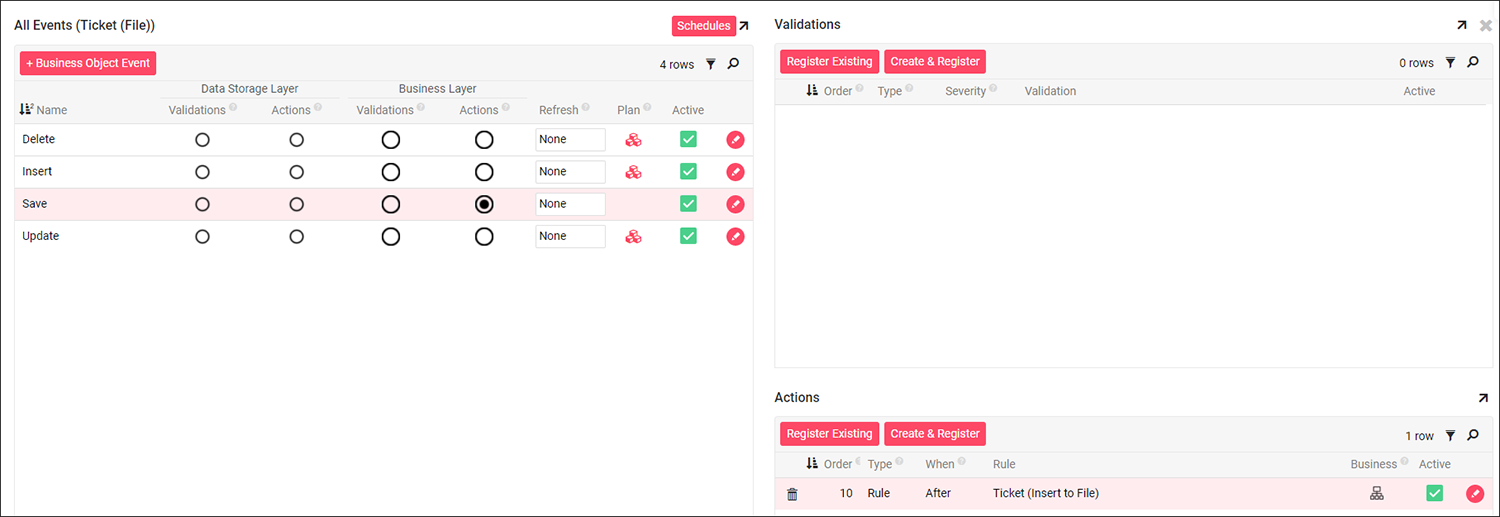1500x517 pixels.
Task: Click the edit pencil for Update event
Action: coord(735,237)
